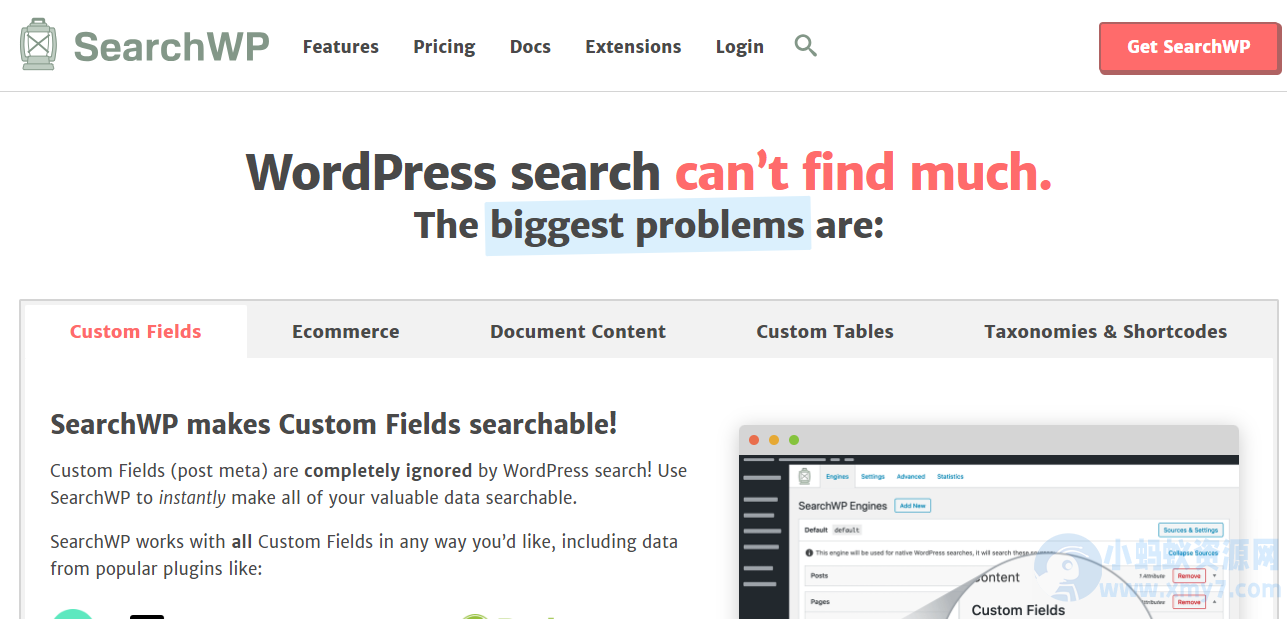The width and height of the screenshot is (1287, 619).
Task: Click the SearchWP lantern logo in header
Action: [40, 45]
